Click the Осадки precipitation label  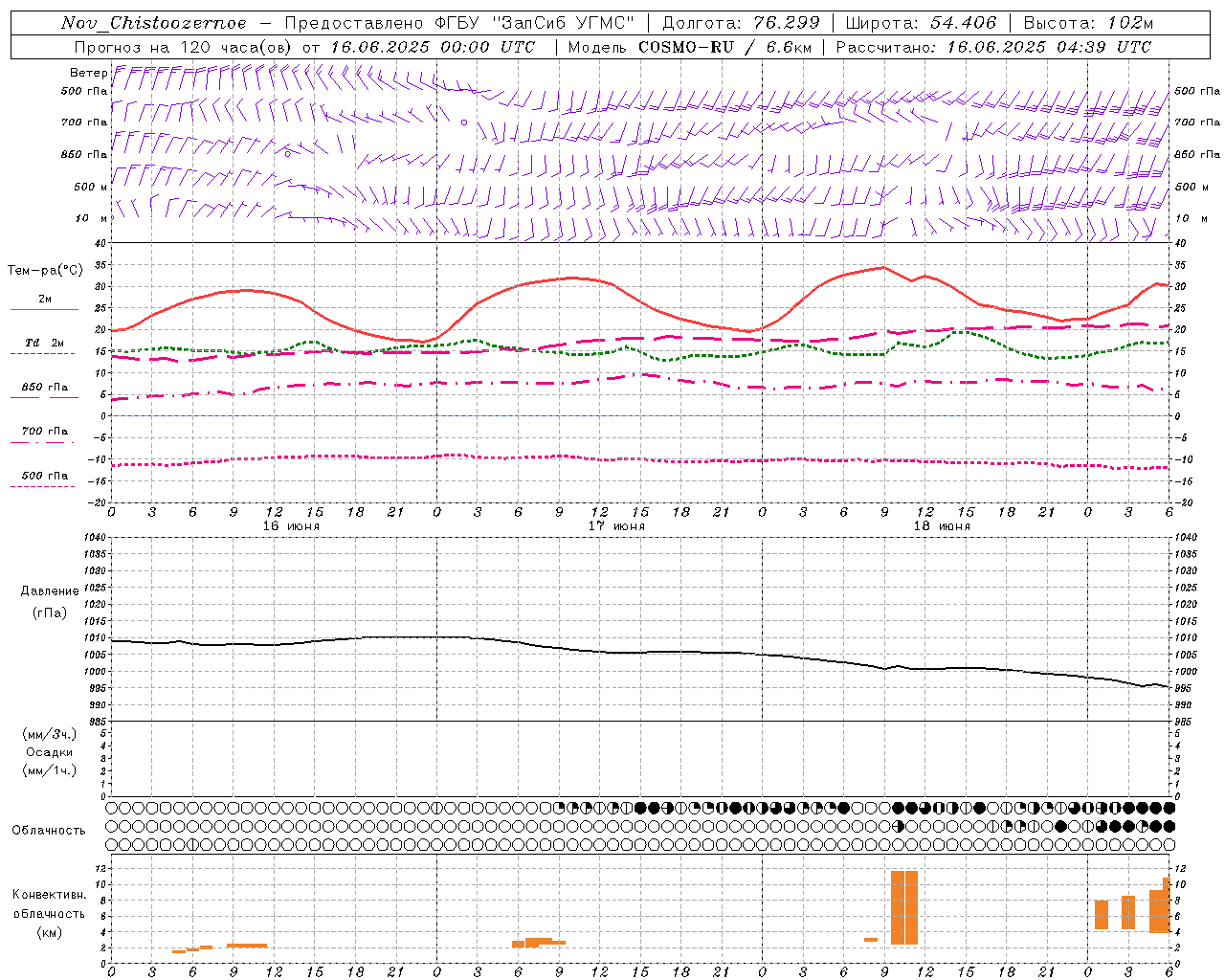tap(50, 752)
